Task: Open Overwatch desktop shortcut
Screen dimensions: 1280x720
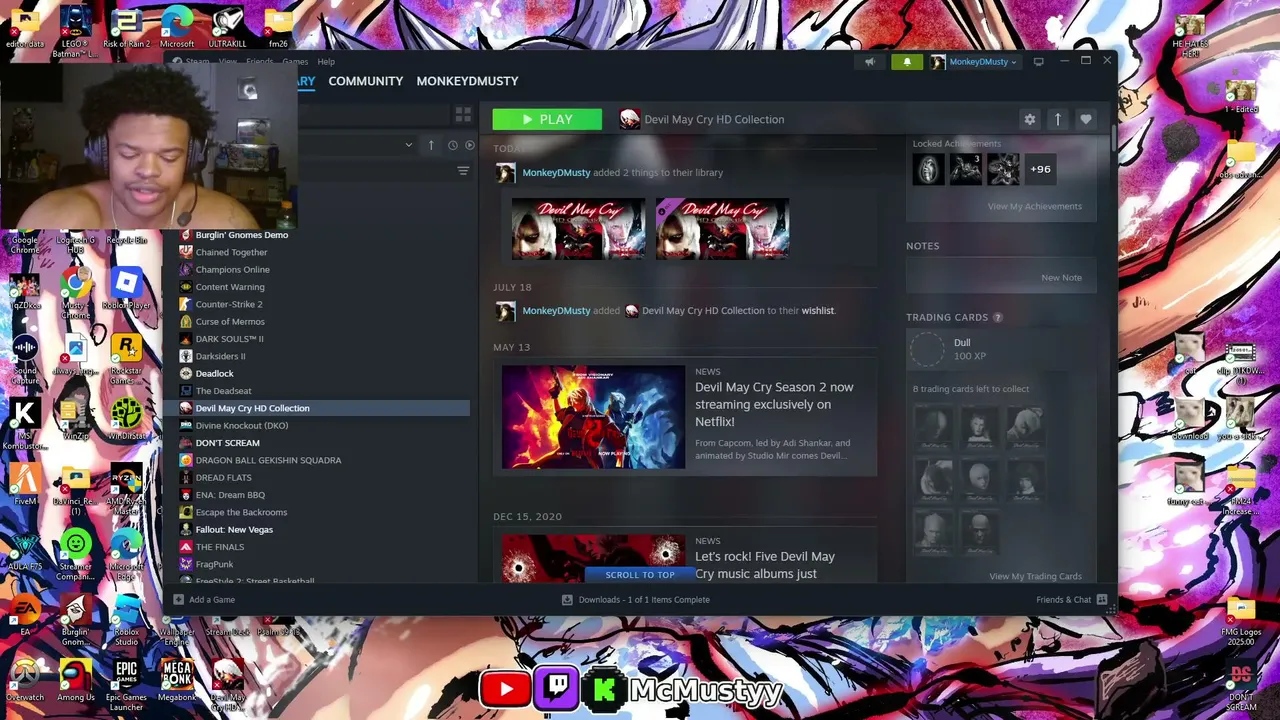Action: click(25, 680)
